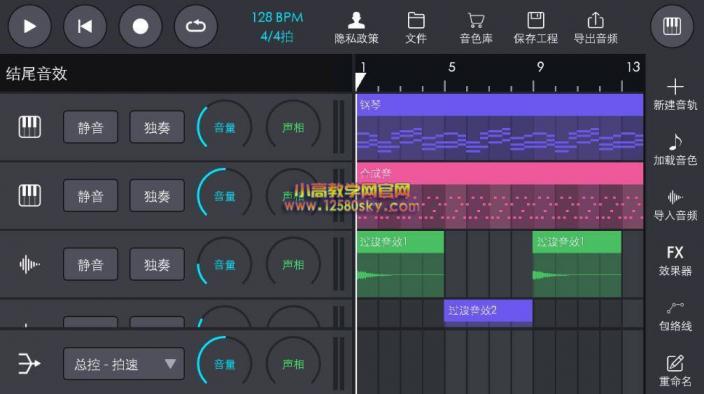The image size is (704, 394).
Task: Jump to bar 9 on the timeline ruler
Action: [x=540, y=67]
